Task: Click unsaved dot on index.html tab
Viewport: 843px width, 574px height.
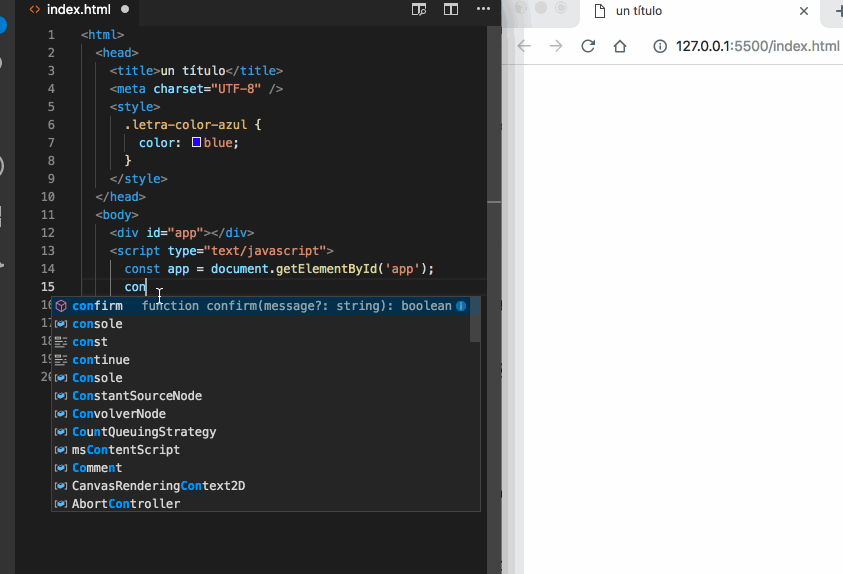Action: (x=125, y=9)
